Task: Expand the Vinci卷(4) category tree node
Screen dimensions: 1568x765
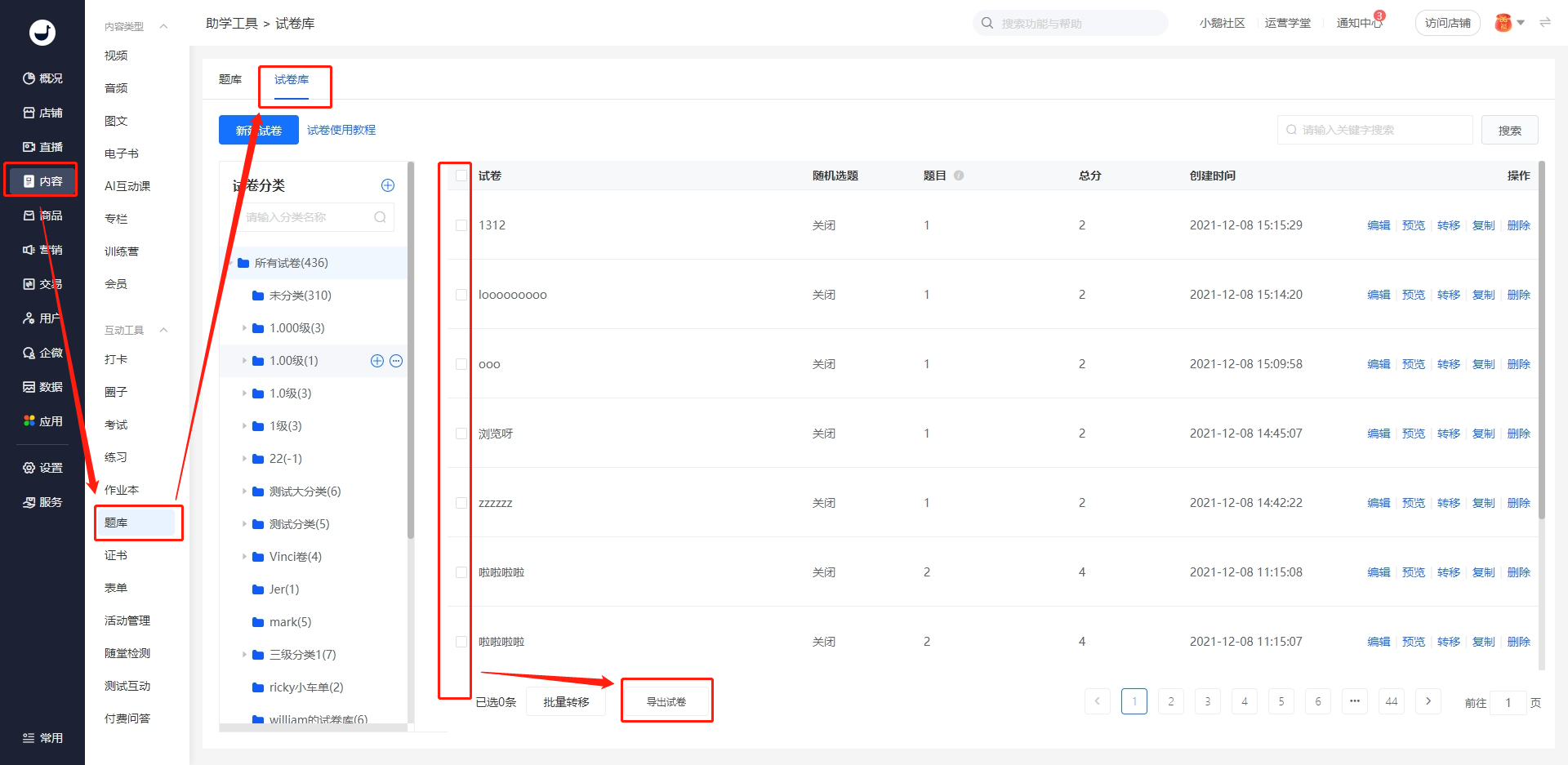Action: tap(244, 557)
